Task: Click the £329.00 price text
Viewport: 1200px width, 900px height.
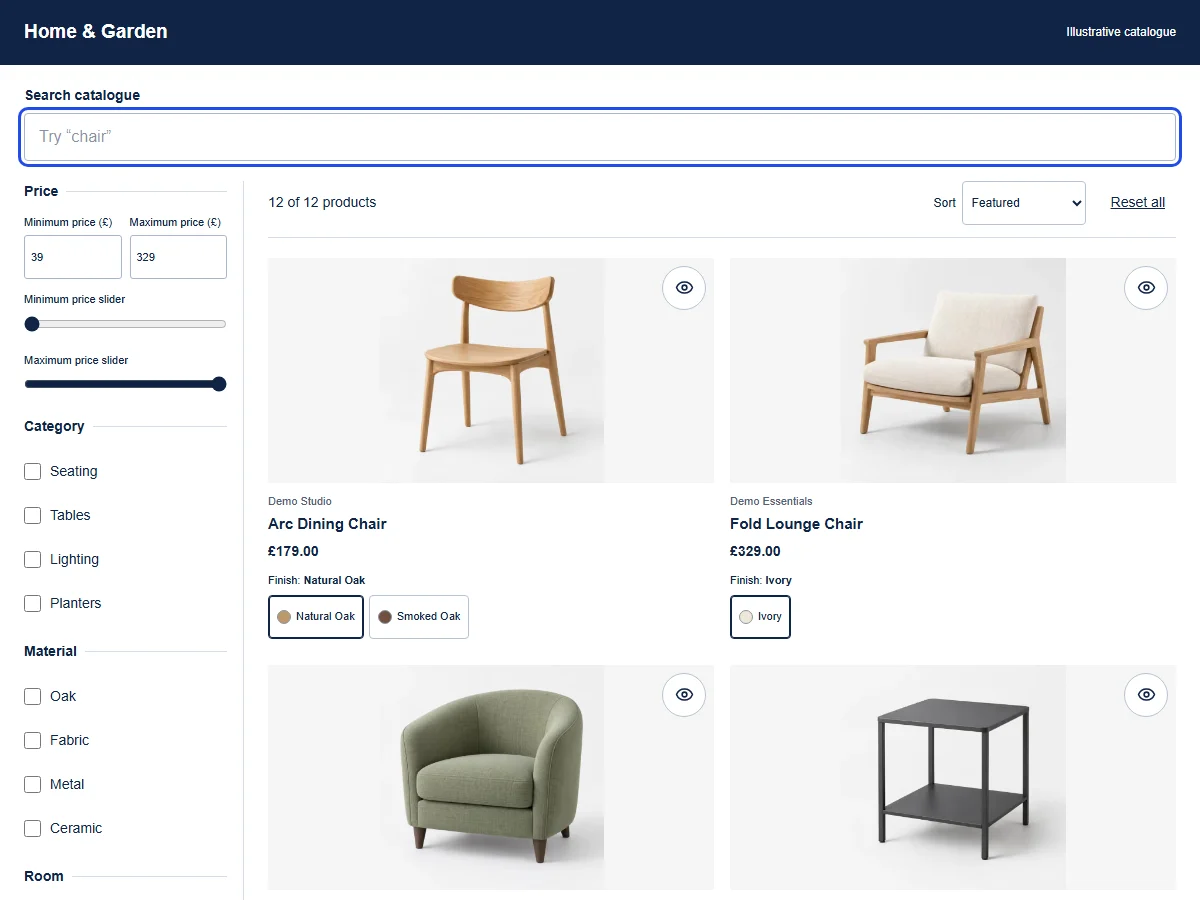Action: pyautogui.click(x=755, y=551)
